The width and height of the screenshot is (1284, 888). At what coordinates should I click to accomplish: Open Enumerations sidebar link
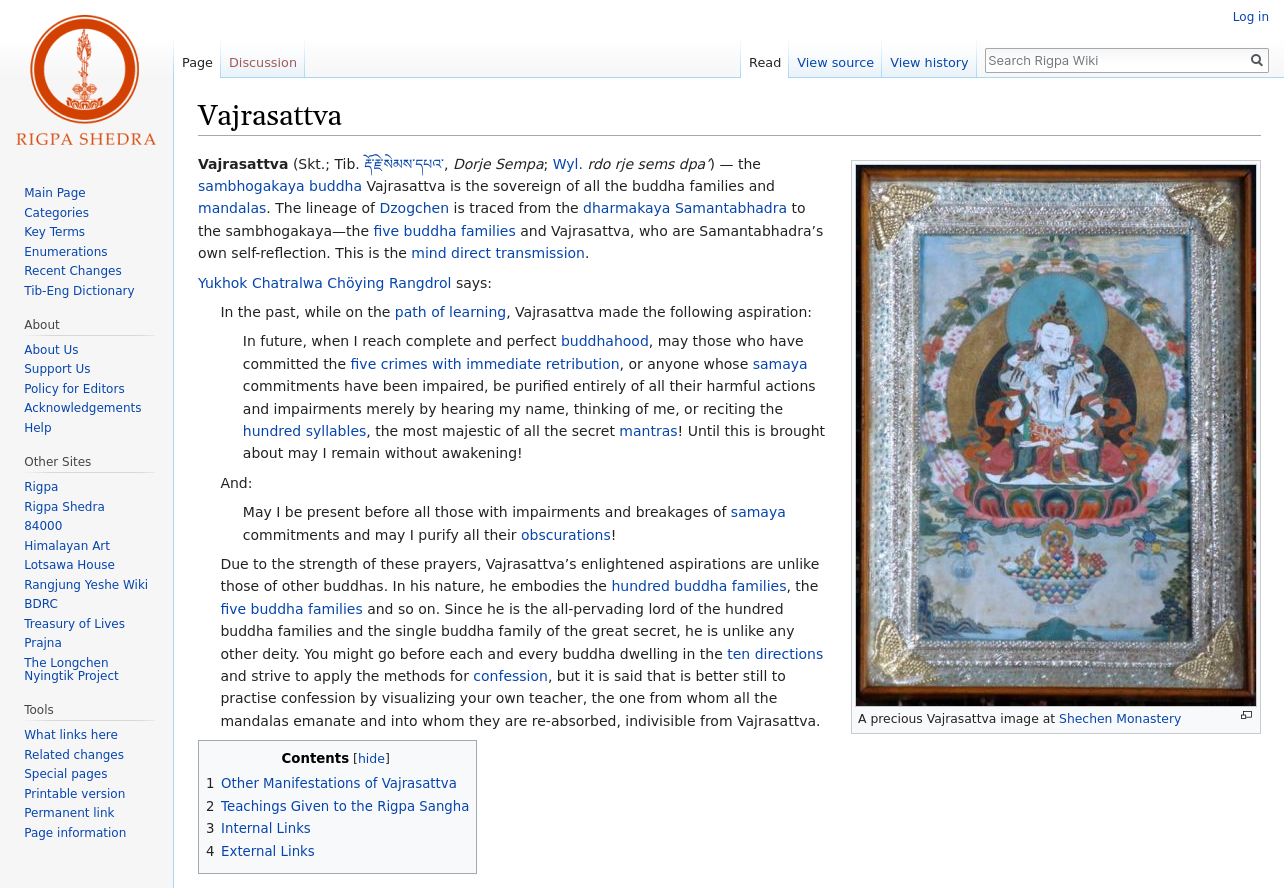[x=65, y=252]
